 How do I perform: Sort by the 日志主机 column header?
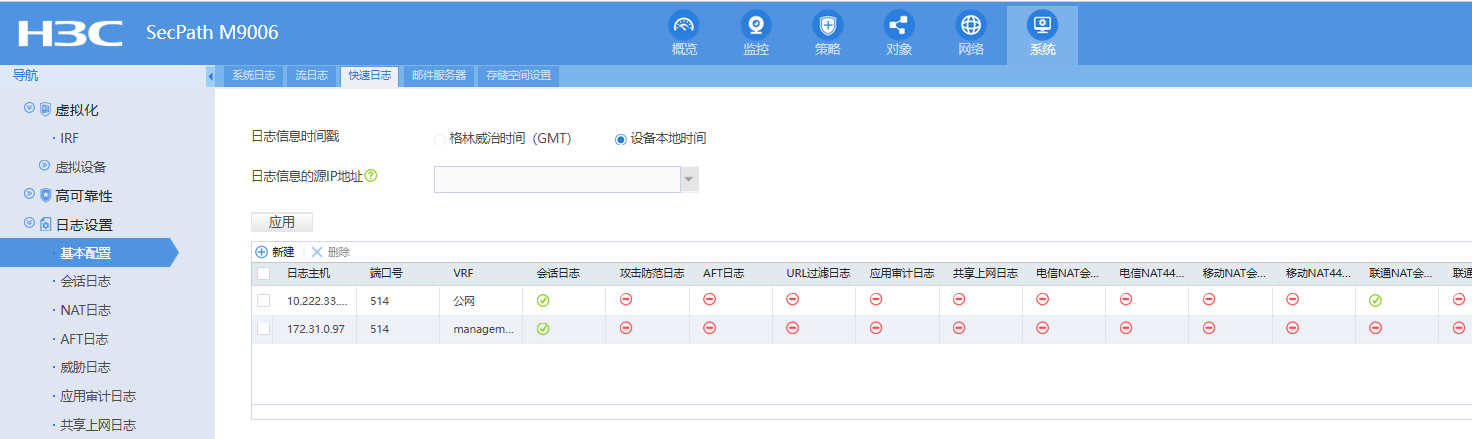click(308, 273)
